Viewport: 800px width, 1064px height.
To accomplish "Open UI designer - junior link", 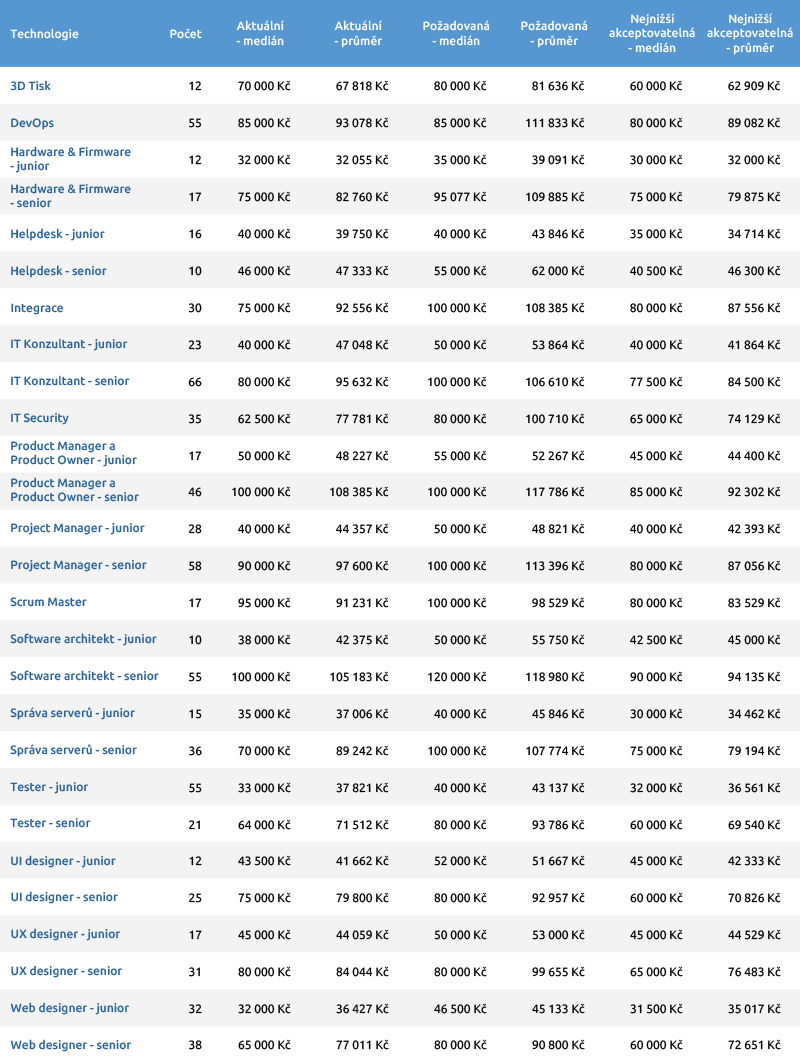I will pos(62,860).
